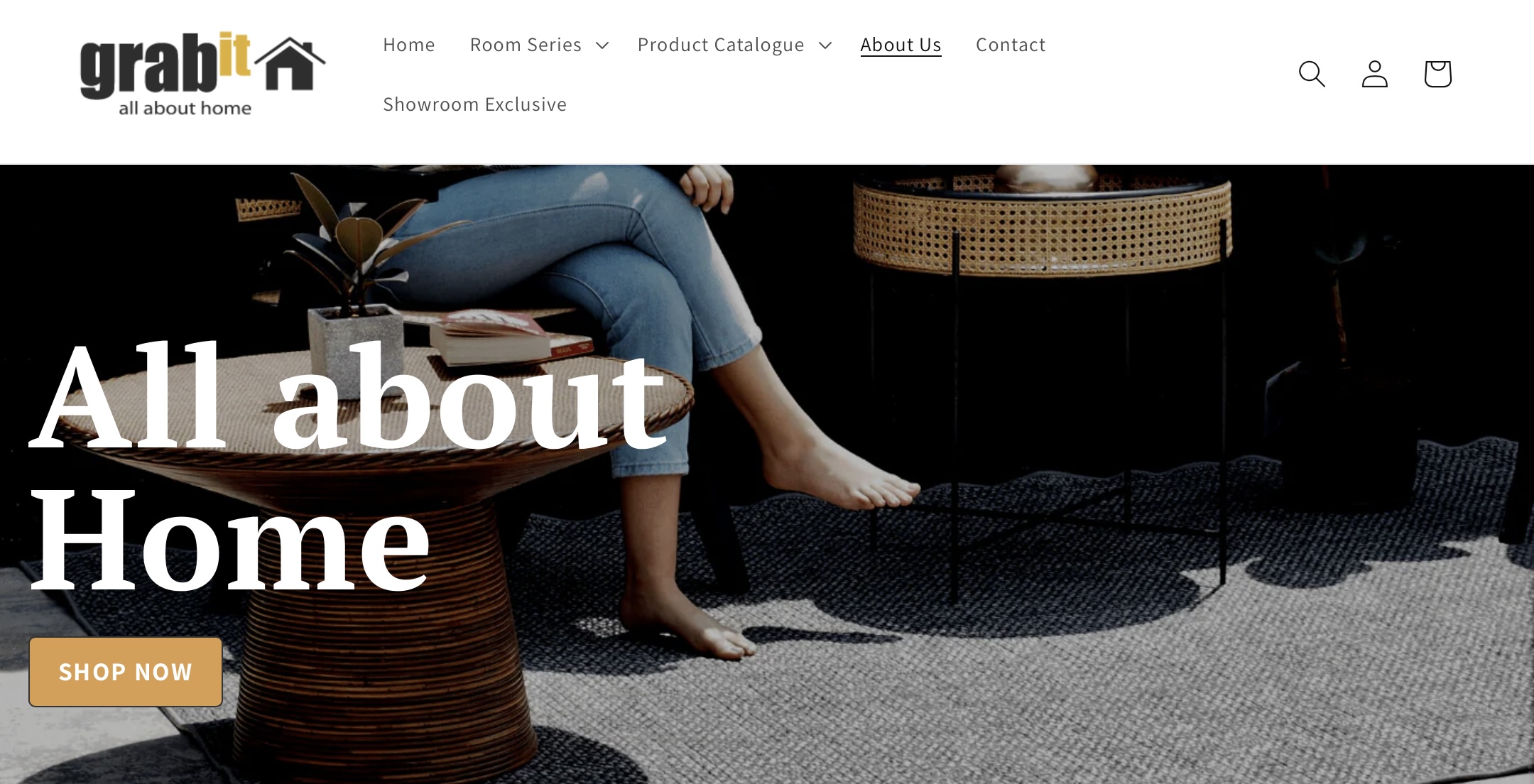Expand the Room Series chevron arrow
Viewport: 1534px width, 784px height.
(602, 45)
